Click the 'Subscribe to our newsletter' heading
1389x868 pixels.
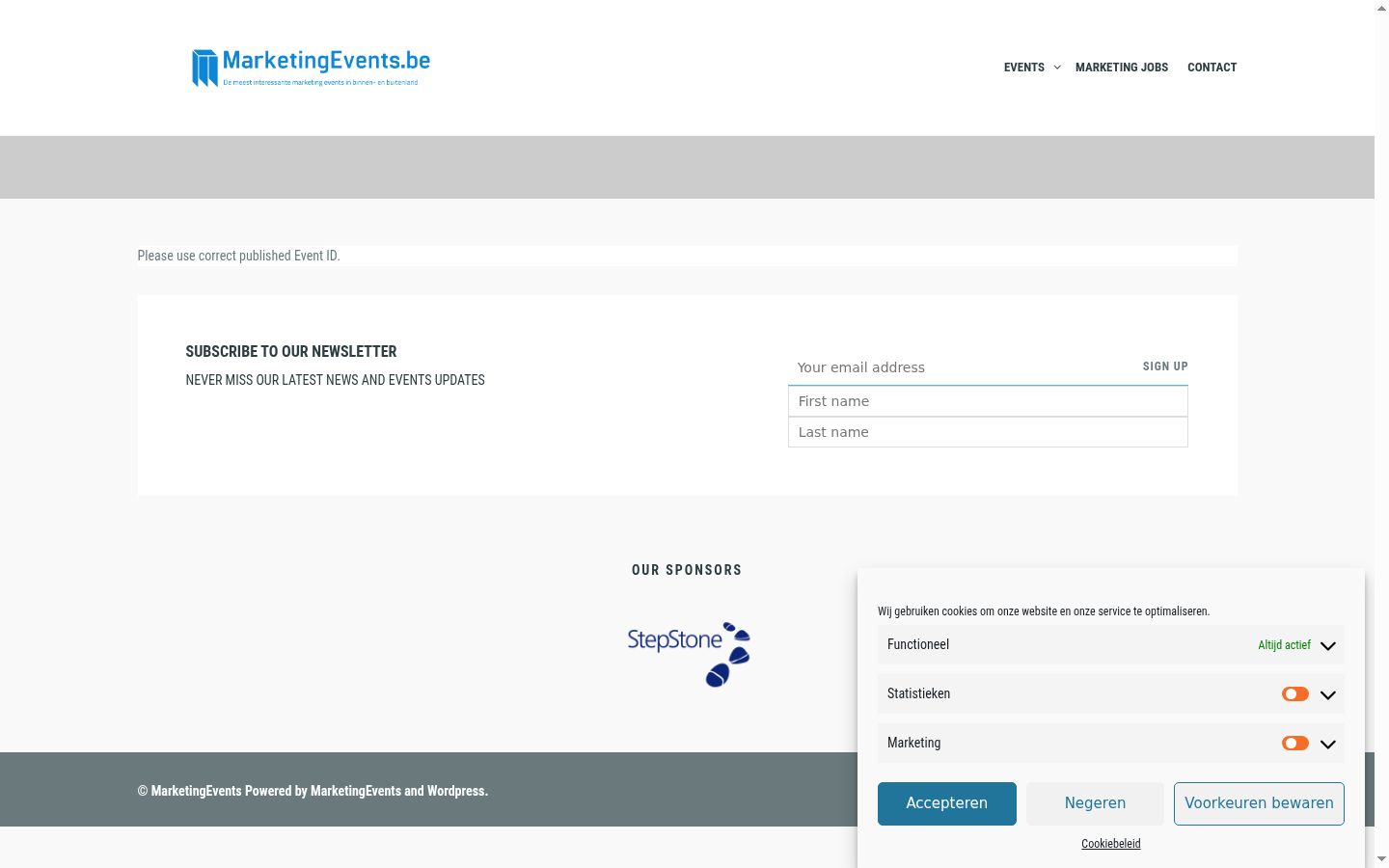pos(291,352)
